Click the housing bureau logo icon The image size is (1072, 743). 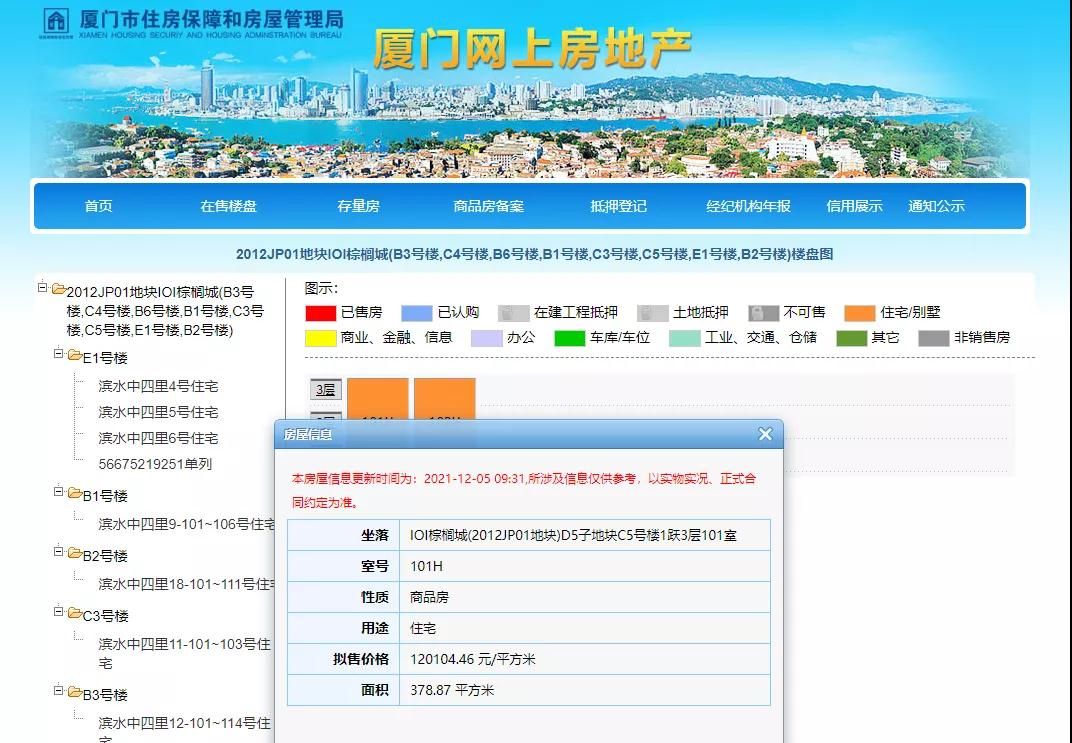(x=56, y=22)
